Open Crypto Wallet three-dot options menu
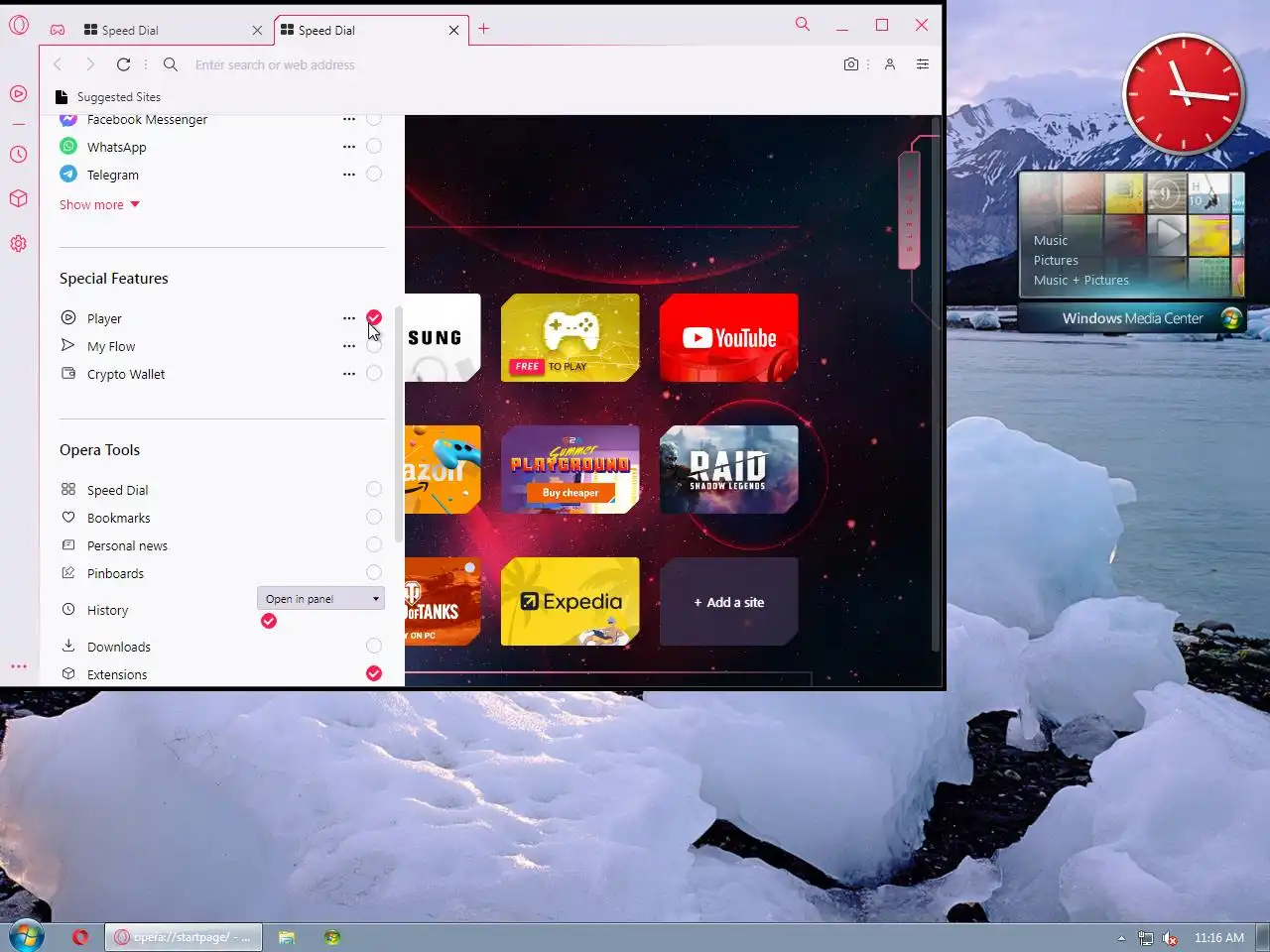Viewport: 1270px width, 952px height. [349, 374]
